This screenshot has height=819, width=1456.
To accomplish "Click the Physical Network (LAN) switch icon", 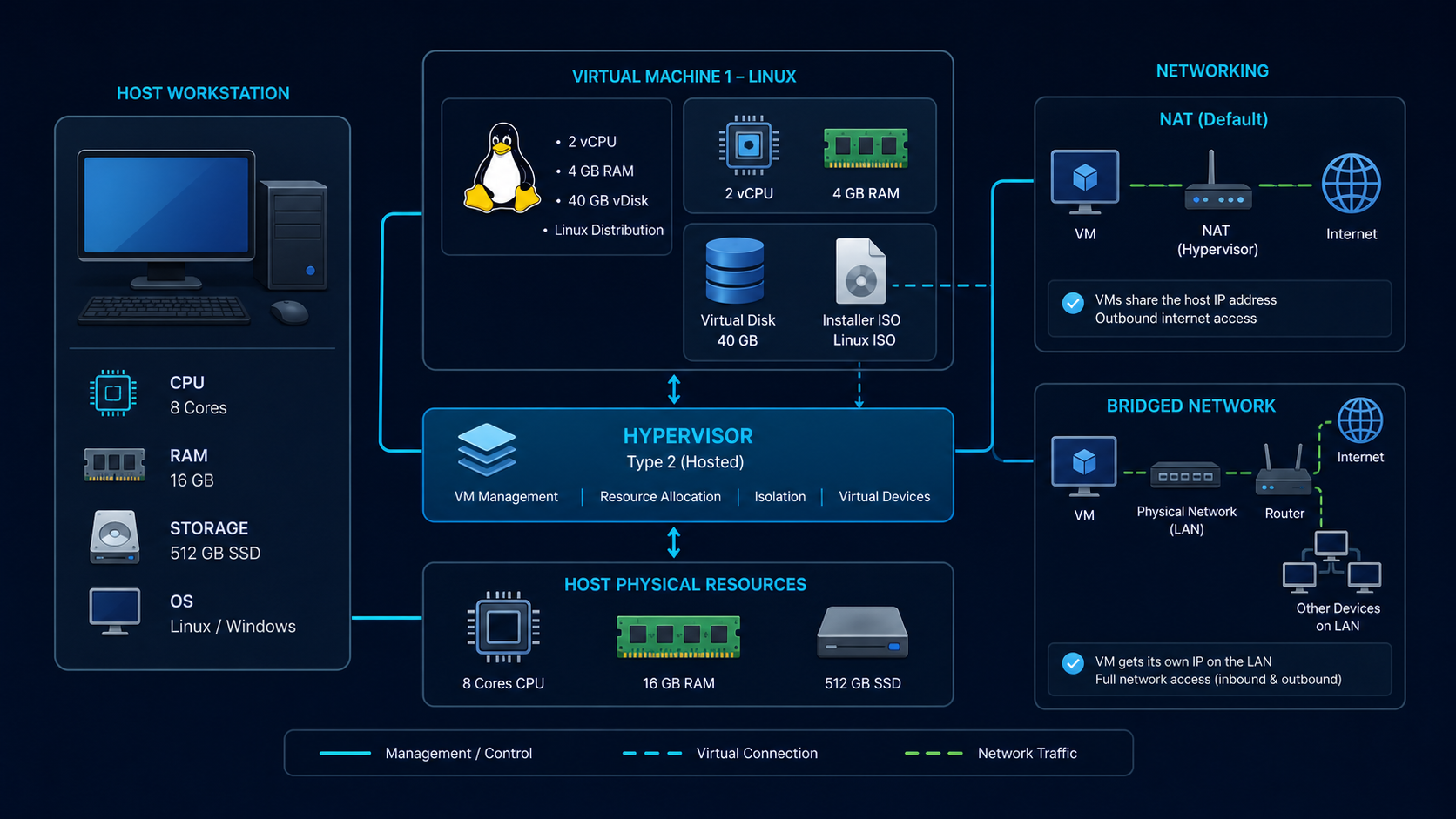I will [x=1185, y=475].
